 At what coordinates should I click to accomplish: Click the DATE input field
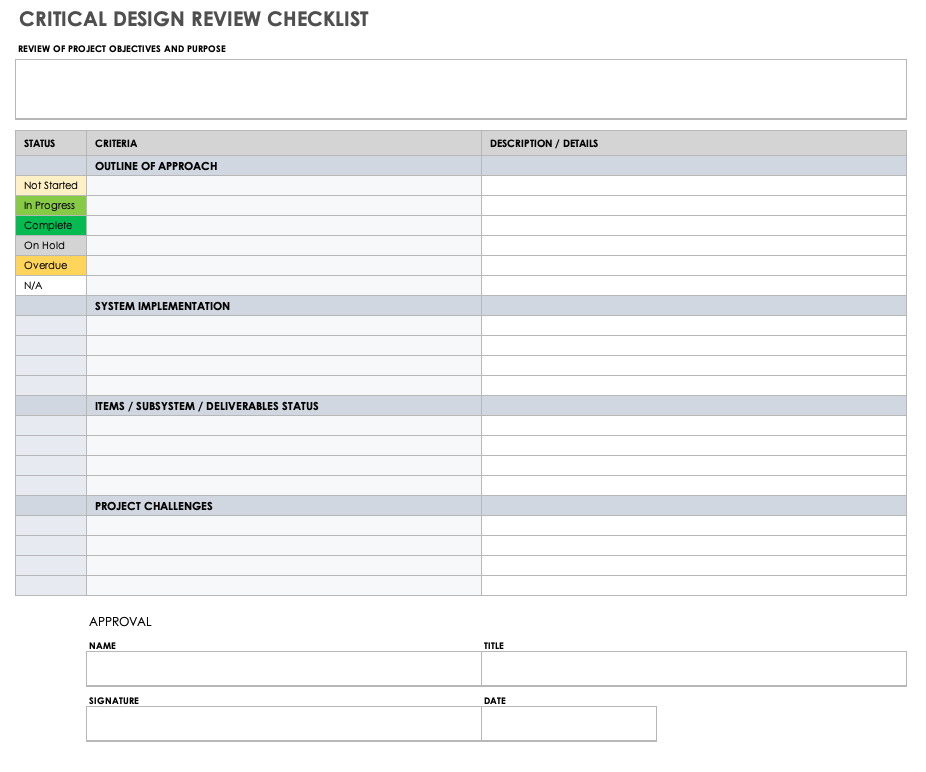click(568, 724)
